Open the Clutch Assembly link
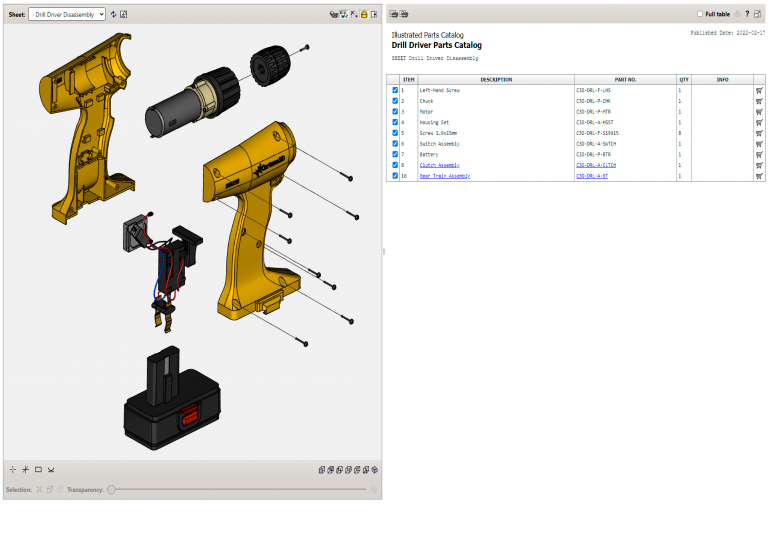Screen dimensions: 768x543 pyautogui.click(x=439, y=165)
